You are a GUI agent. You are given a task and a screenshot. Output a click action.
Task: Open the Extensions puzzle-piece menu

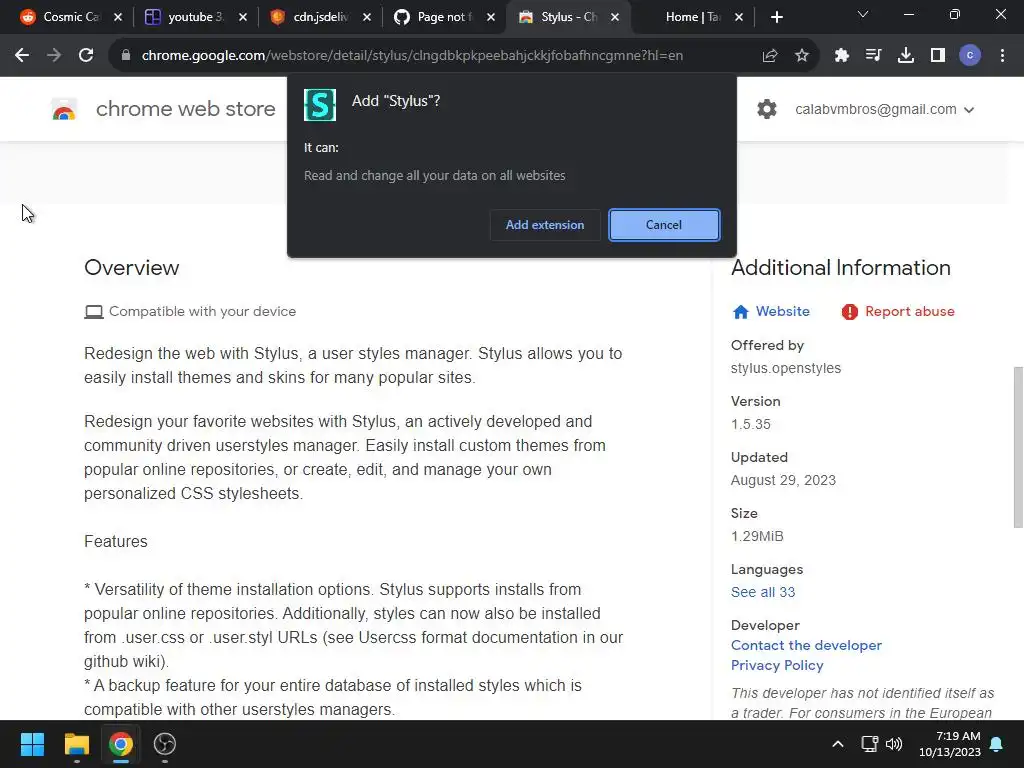[842, 56]
